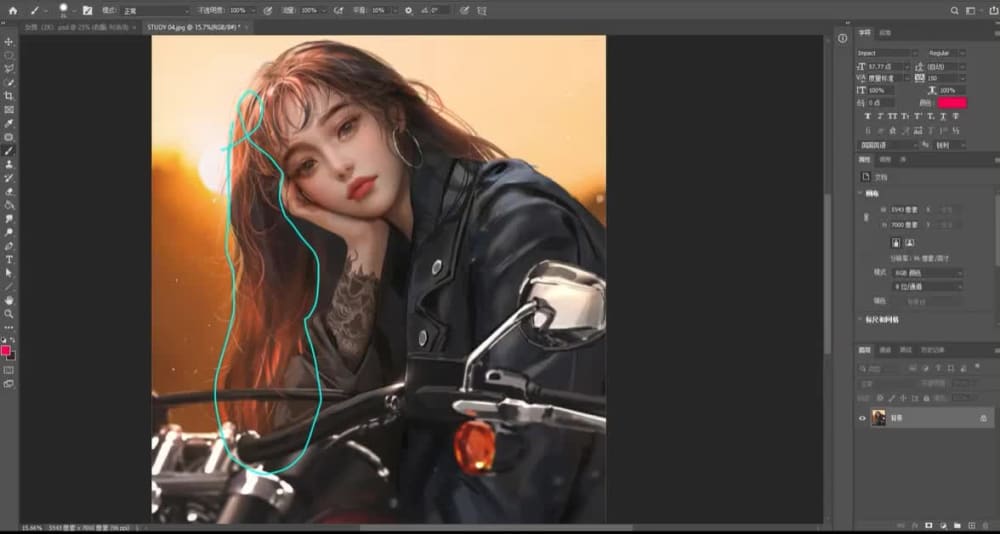
Task: Create a new layer
Action: click(x=971, y=525)
